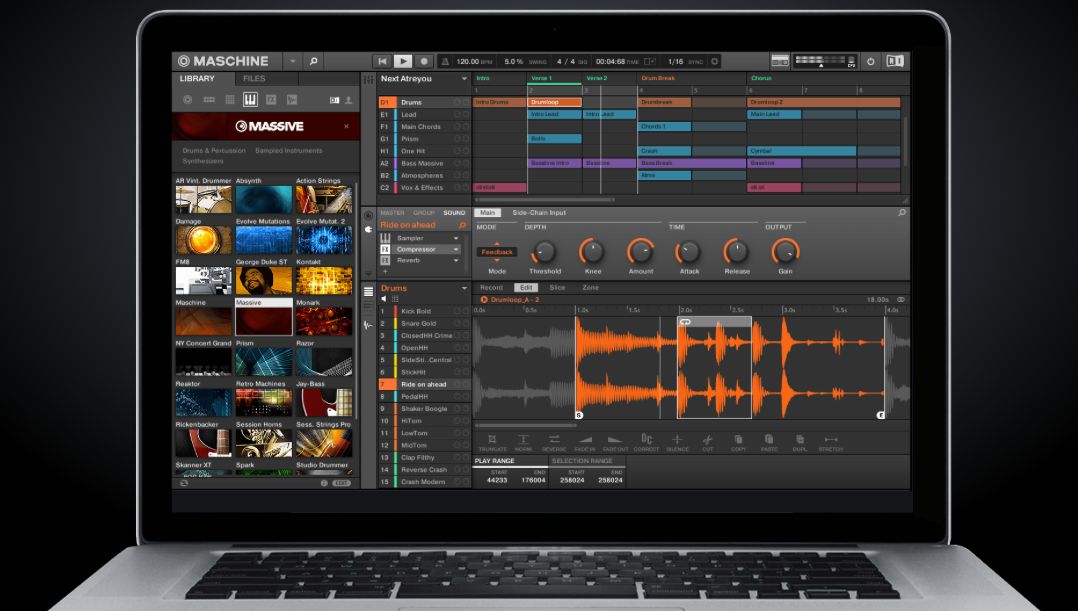
Task: Step the Mode selector up arrow
Action: coord(496,245)
